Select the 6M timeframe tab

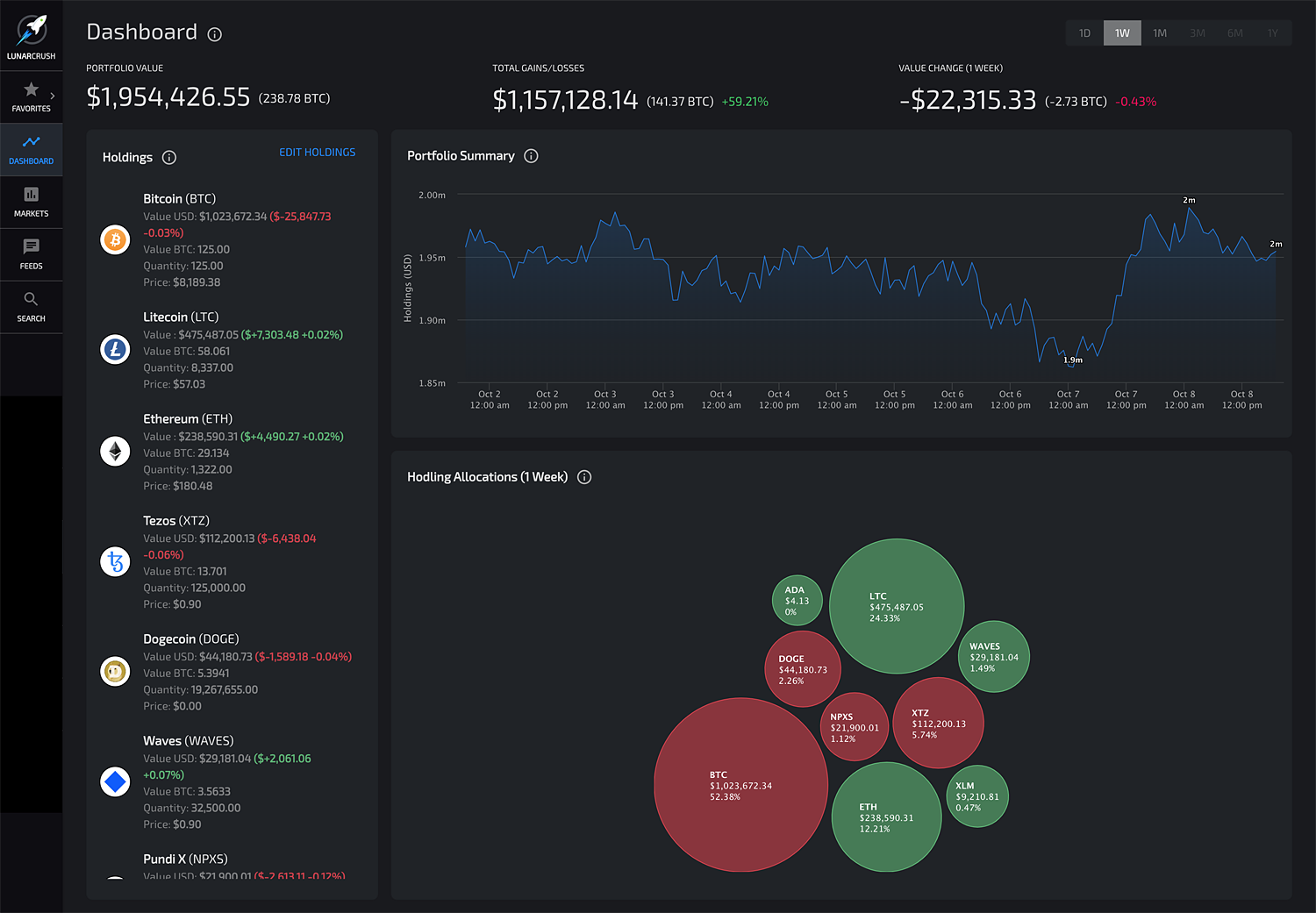tap(1235, 33)
